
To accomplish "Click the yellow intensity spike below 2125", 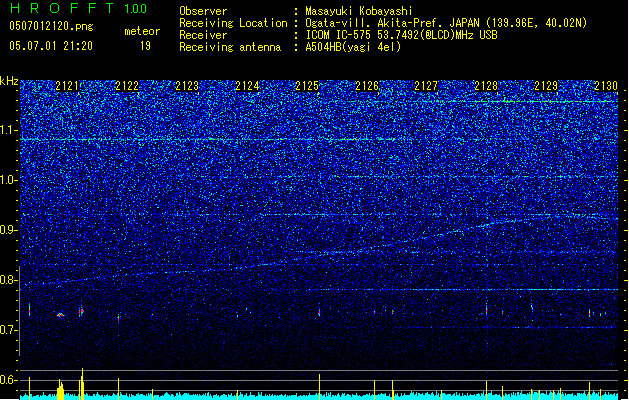I will [319, 387].
